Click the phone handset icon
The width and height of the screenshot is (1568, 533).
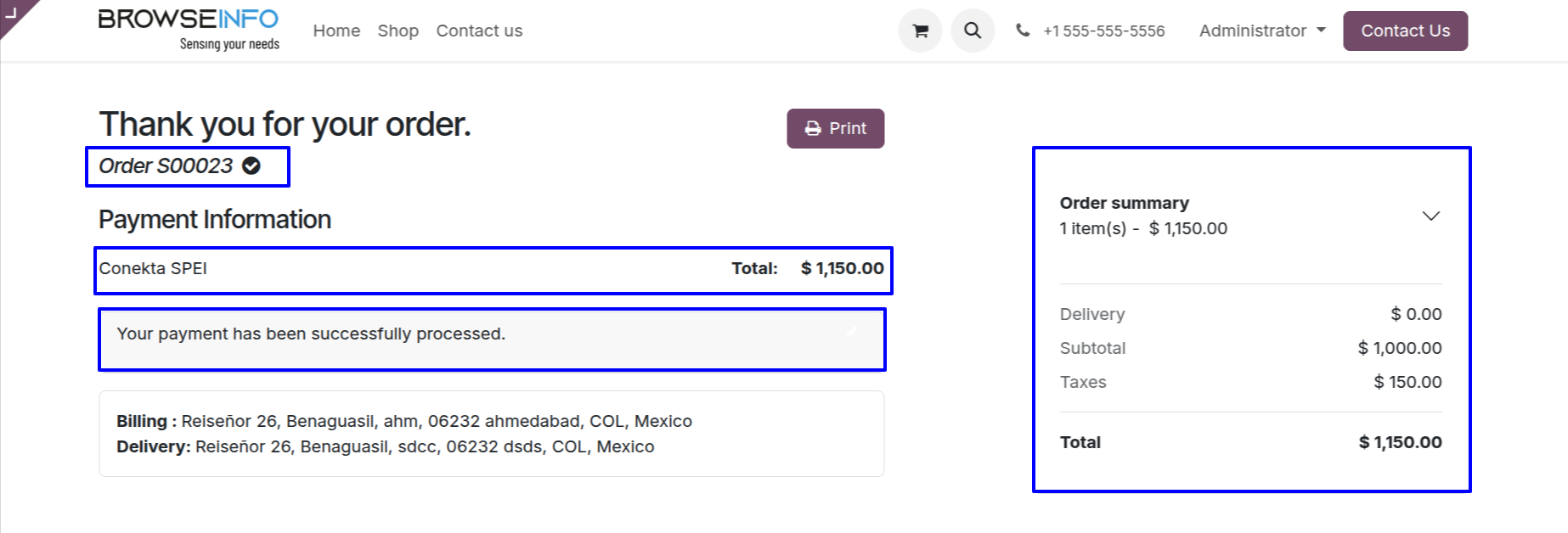pos(1023,31)
